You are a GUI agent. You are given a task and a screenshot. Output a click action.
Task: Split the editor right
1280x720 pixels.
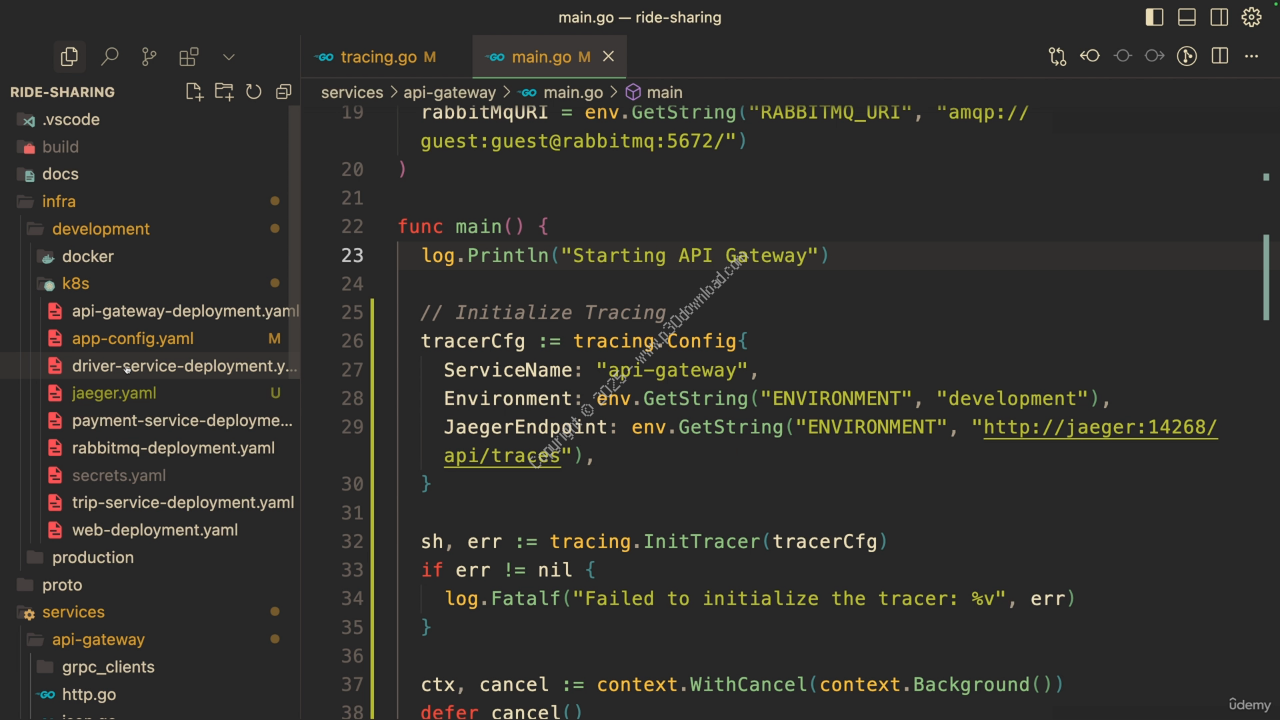pyautogui.click(x=1219, y=57)
